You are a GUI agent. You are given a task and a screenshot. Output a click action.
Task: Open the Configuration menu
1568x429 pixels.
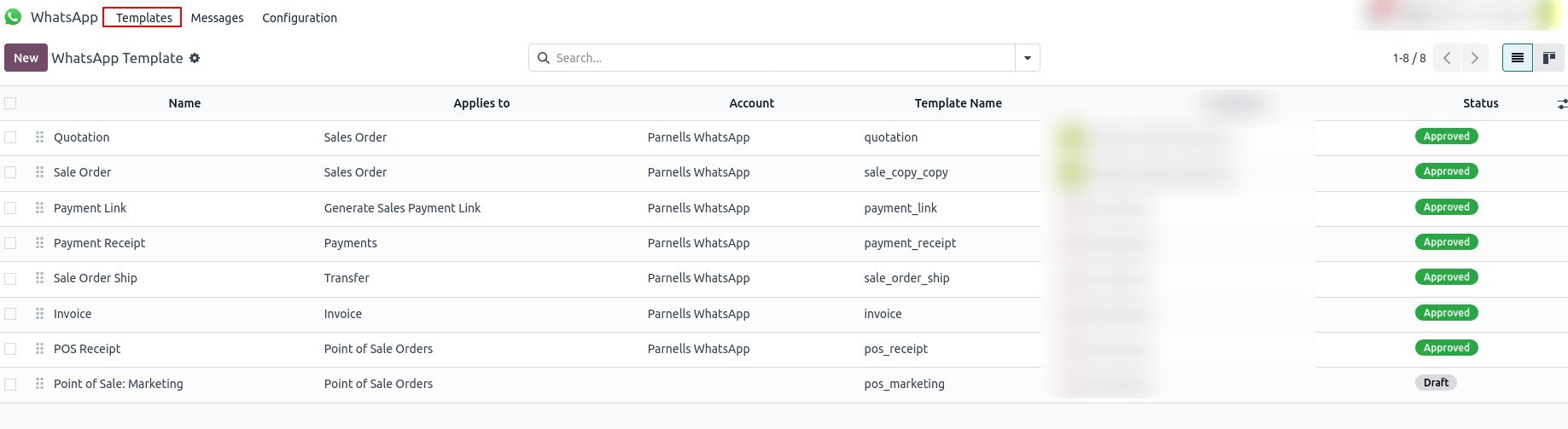click(x=299, y=18)
